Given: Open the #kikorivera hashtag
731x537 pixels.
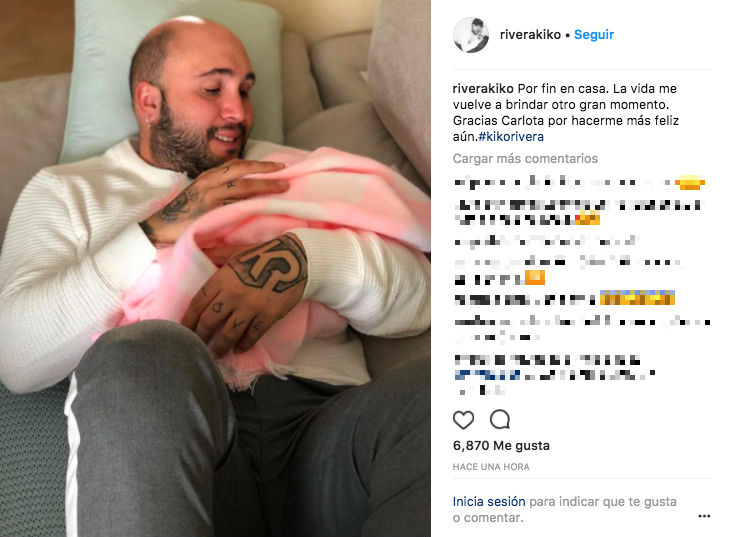Looking at the screenshot, I should tap(511, 137).
